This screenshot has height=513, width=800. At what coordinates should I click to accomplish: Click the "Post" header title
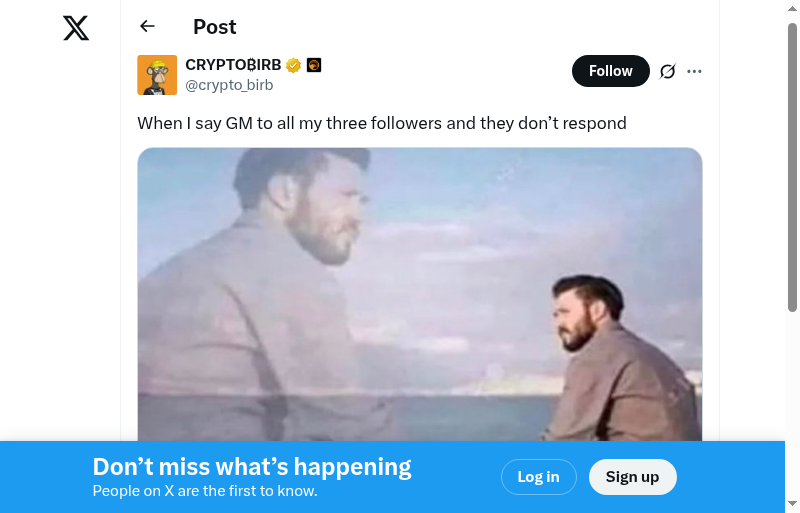click(215, 27)
